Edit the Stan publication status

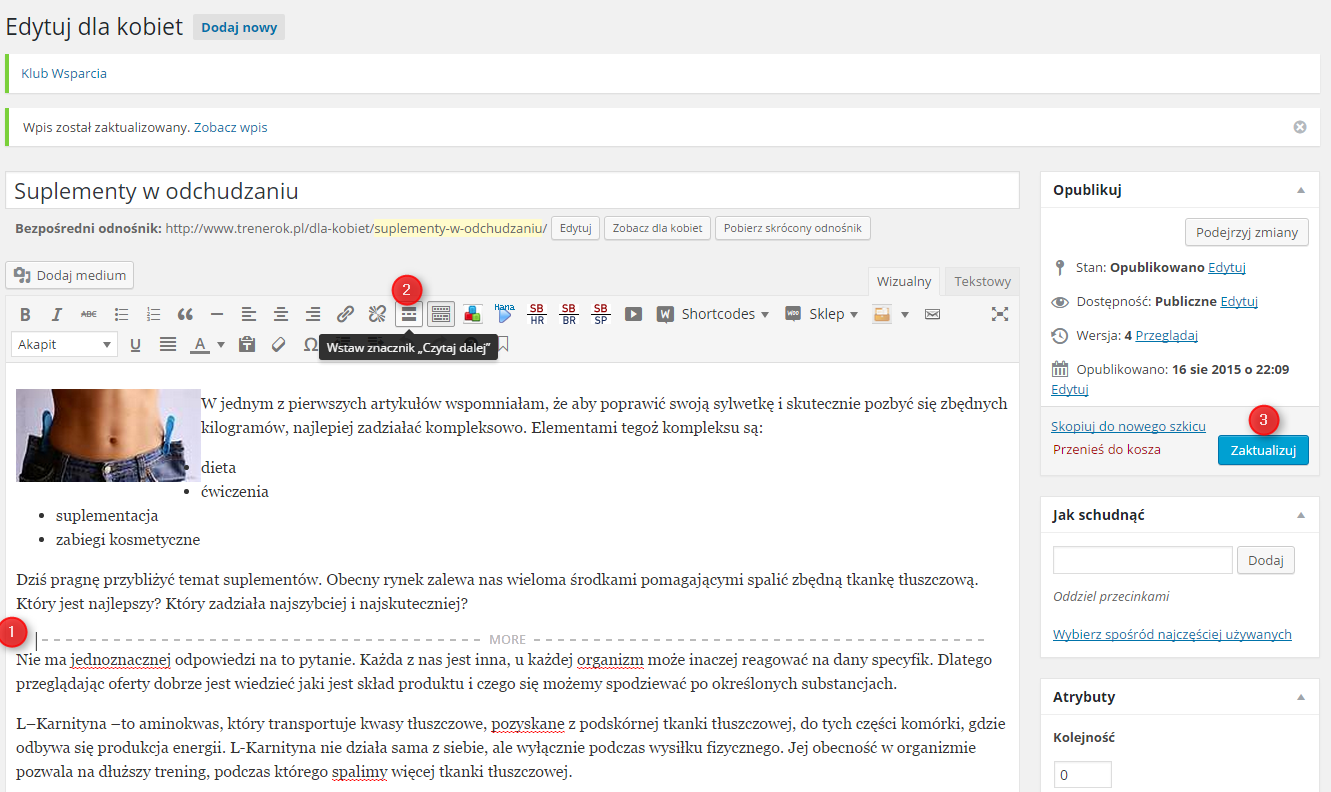tap(1227, 267)
